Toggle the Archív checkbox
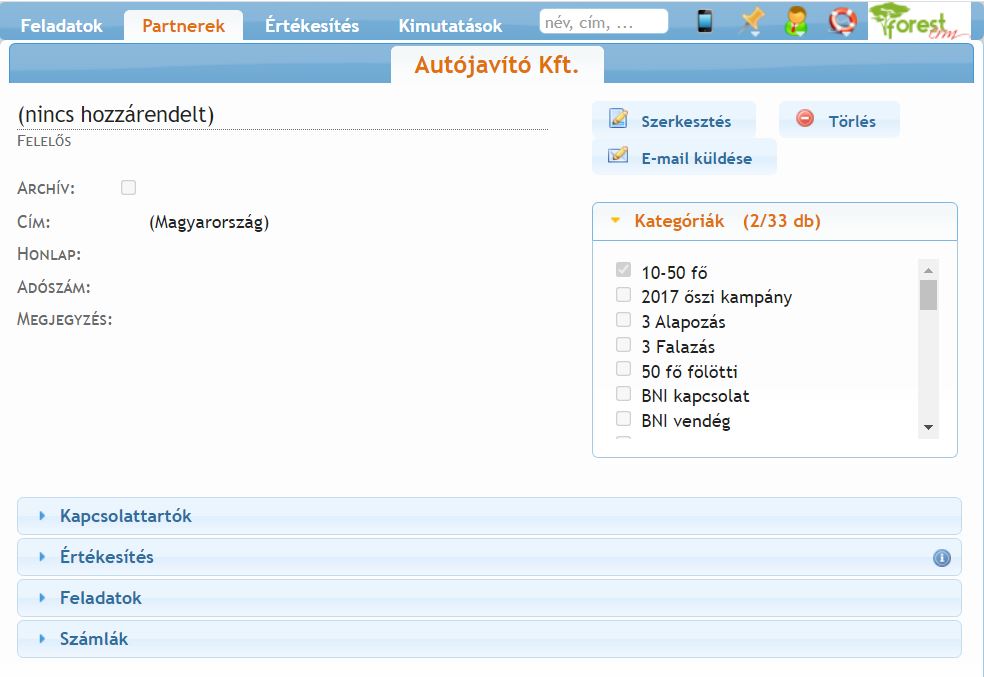Image resolution: width=984 pixels, height=677 pixels. click(128, 187)
